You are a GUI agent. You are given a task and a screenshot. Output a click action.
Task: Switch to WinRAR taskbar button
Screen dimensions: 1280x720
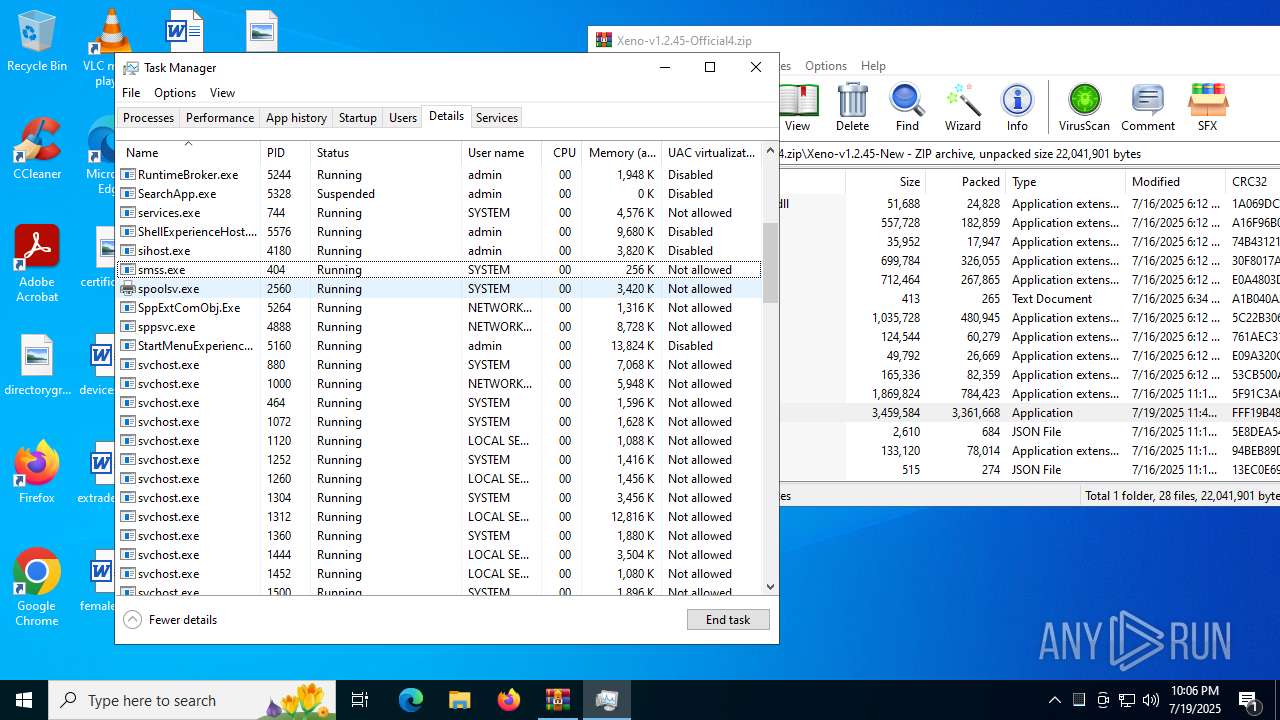point(557,700)
